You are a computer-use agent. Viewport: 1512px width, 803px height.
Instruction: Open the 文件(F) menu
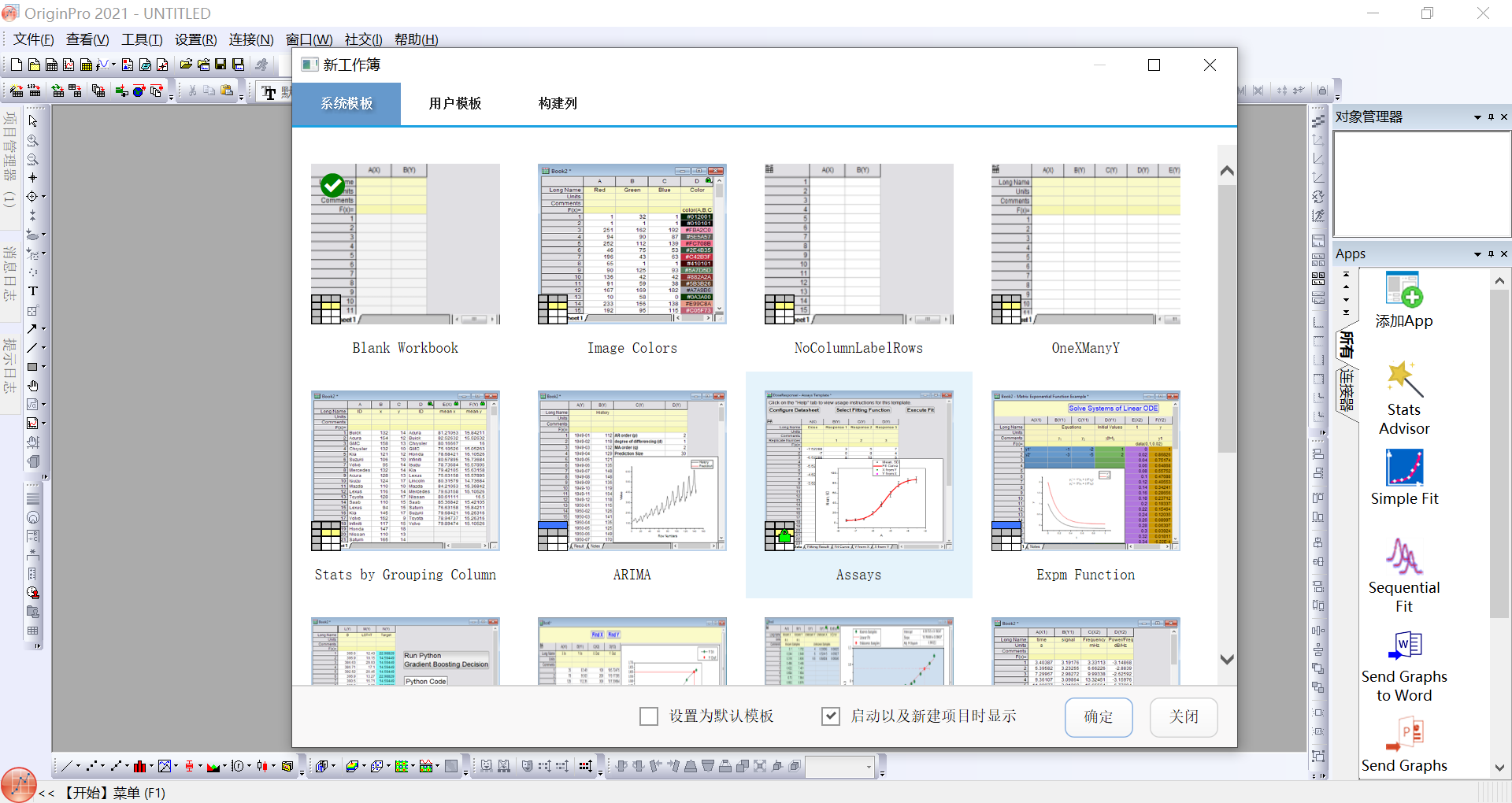coord(33,39)
